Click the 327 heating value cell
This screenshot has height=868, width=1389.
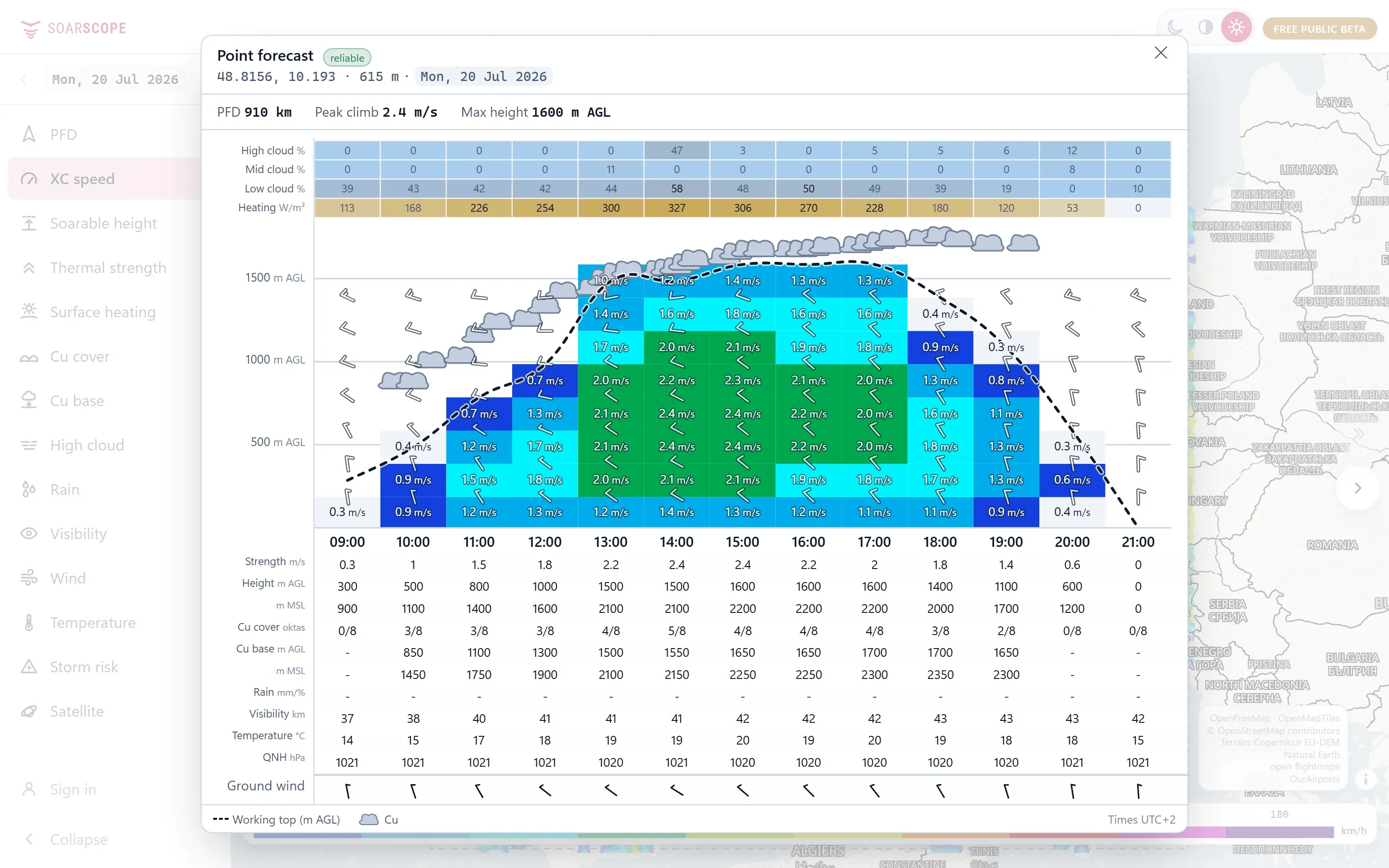click(677, 208)
